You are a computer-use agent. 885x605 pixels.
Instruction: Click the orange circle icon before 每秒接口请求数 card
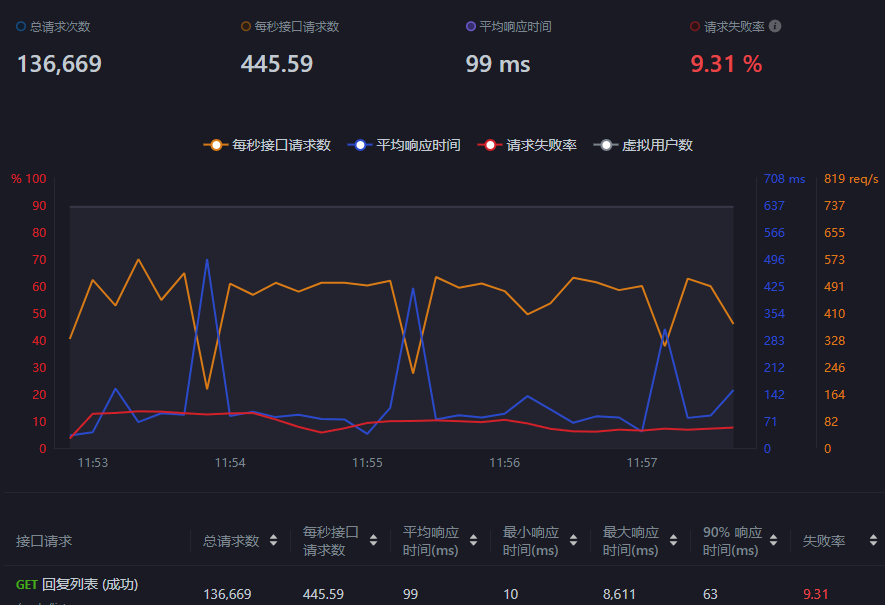coord(246,27)
